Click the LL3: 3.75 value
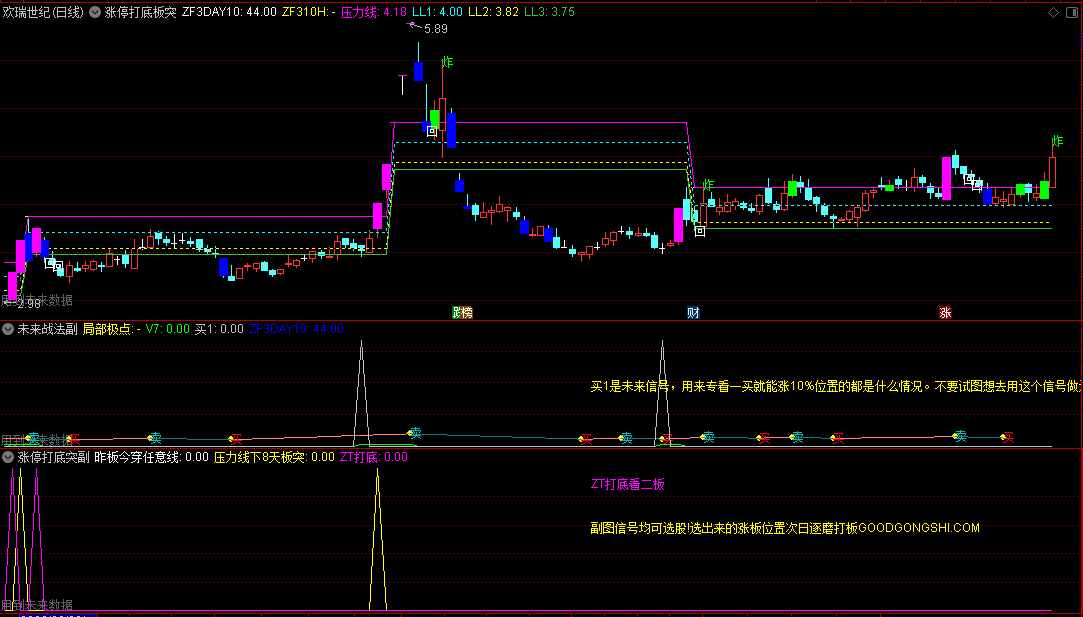The height and width of the screenshot is (617, 1083). click(x=550, y=12)
